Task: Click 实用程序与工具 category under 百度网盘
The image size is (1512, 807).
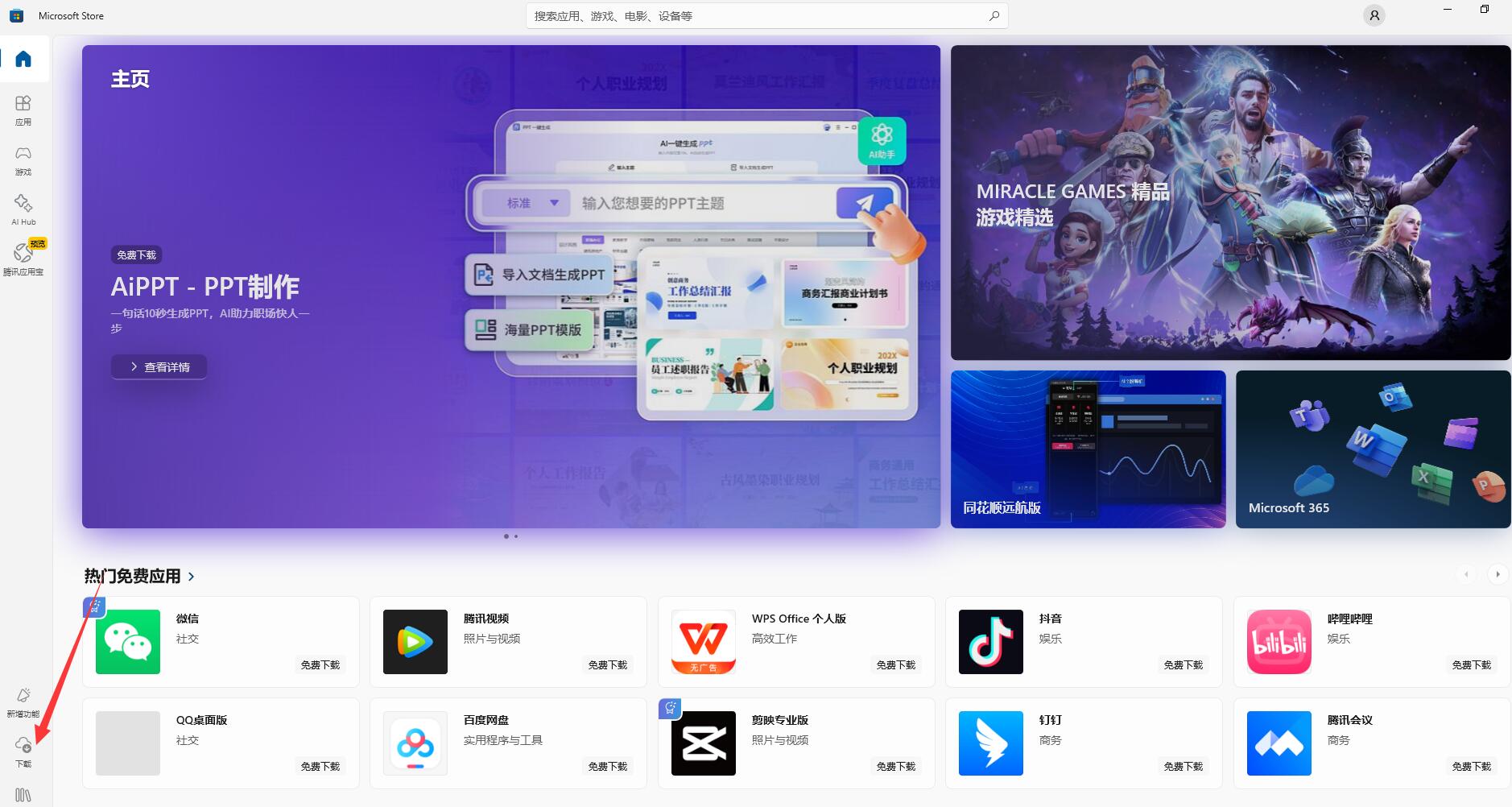Action: [x=503, y=740]
